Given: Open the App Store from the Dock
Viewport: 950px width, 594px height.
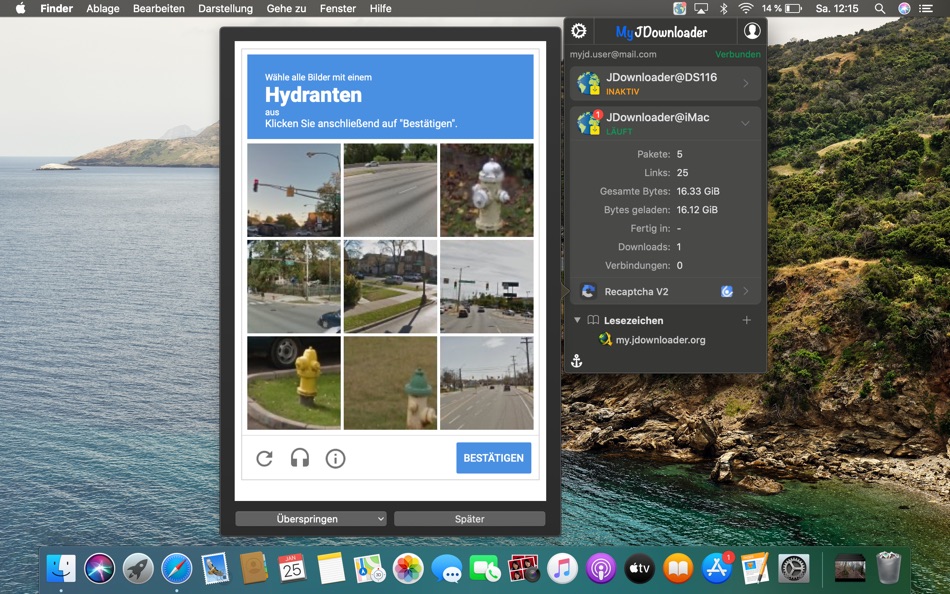Looking at the screenshot, I should (x=717, y=569).
